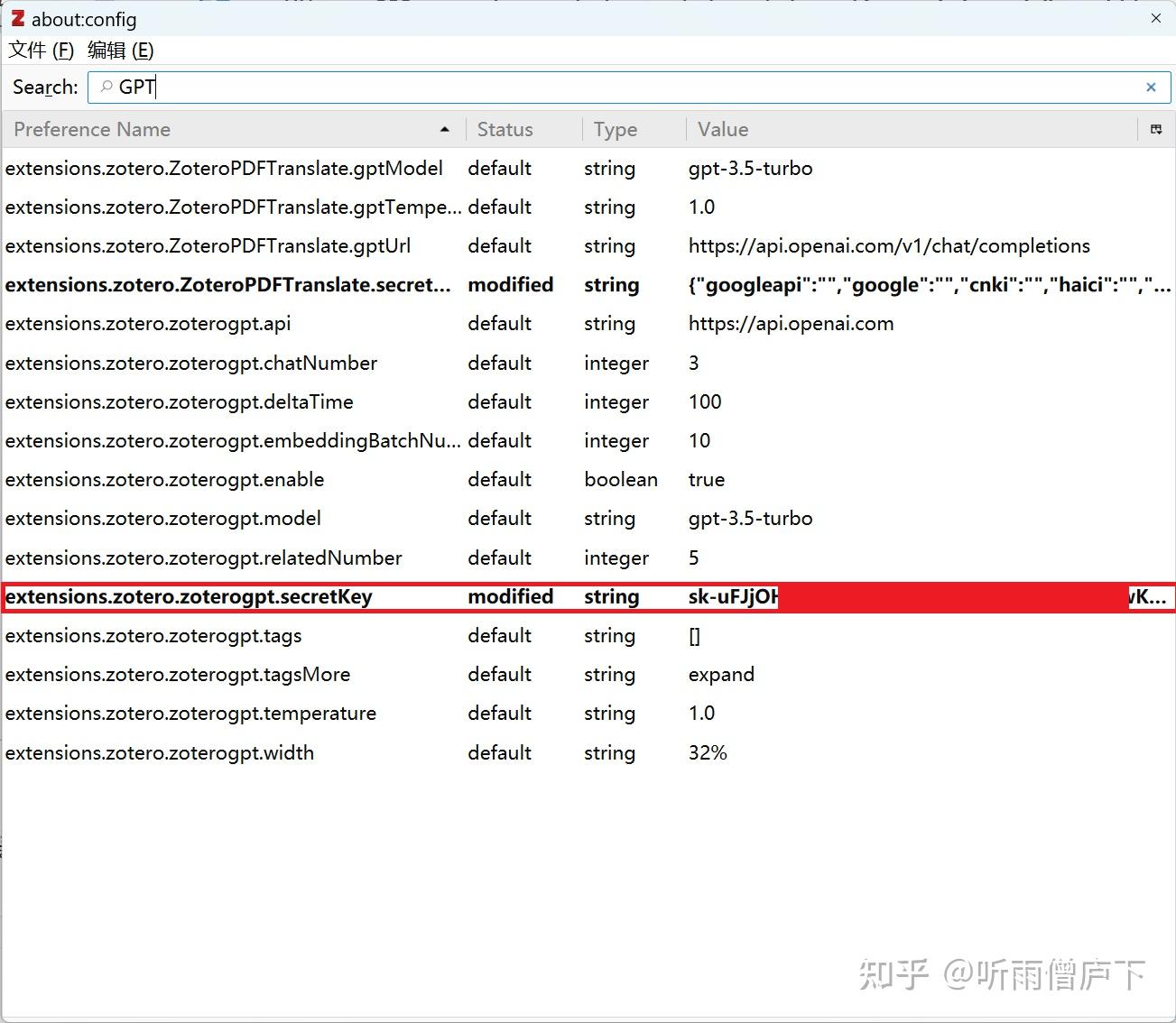Select the zoterogpt.temperature preference row

click(x=271, y=713)
